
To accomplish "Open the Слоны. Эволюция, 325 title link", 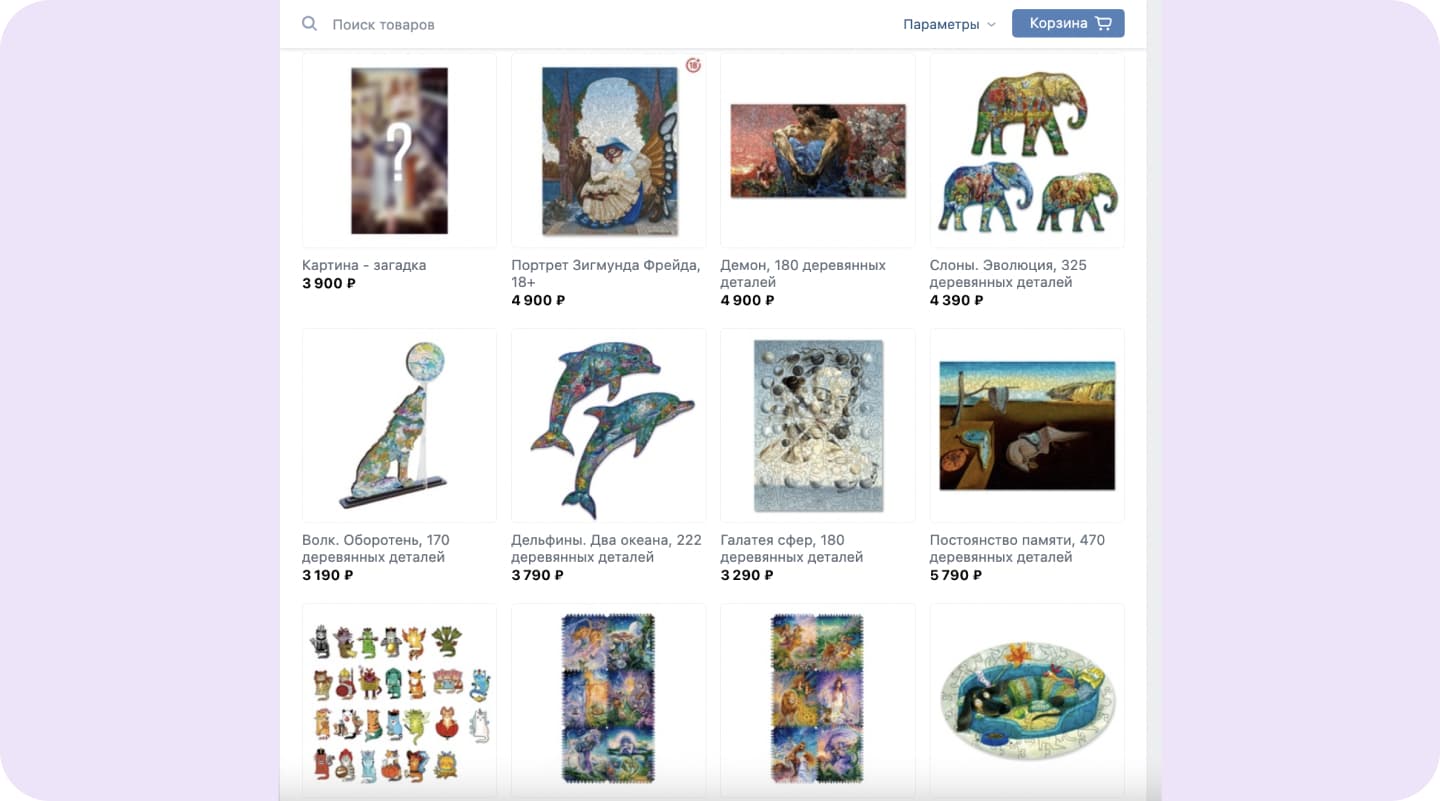I will (x=1008, y=274).
